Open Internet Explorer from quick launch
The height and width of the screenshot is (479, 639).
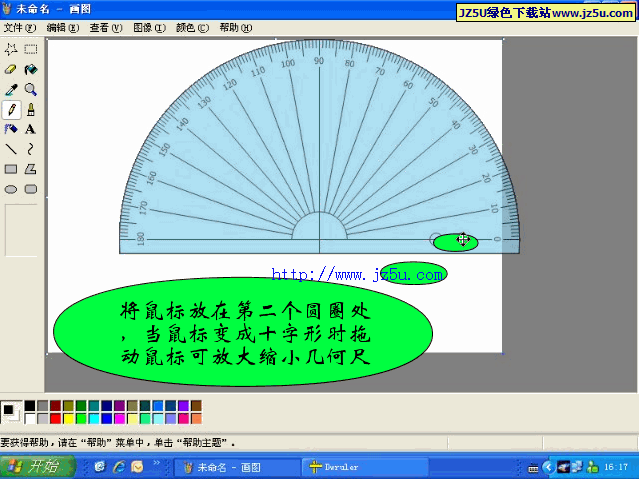point(118,466)
